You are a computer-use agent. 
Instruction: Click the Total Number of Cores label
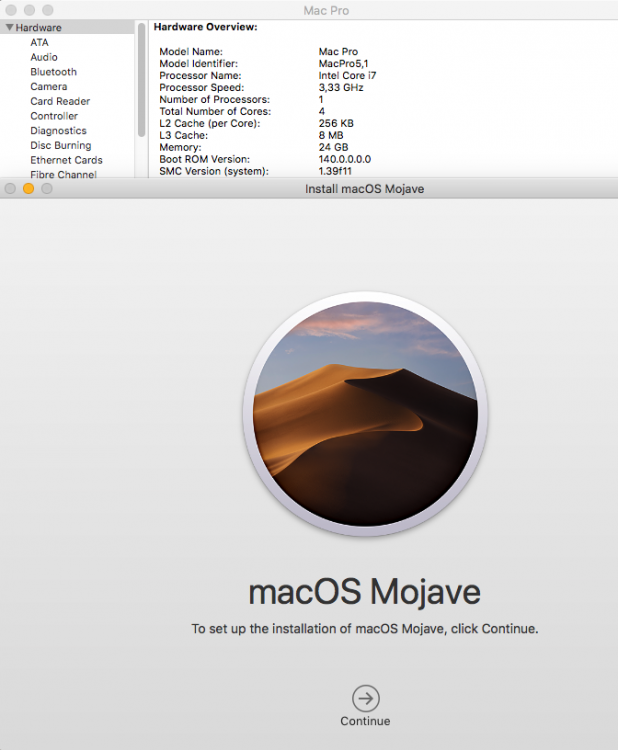click(215, 111)
